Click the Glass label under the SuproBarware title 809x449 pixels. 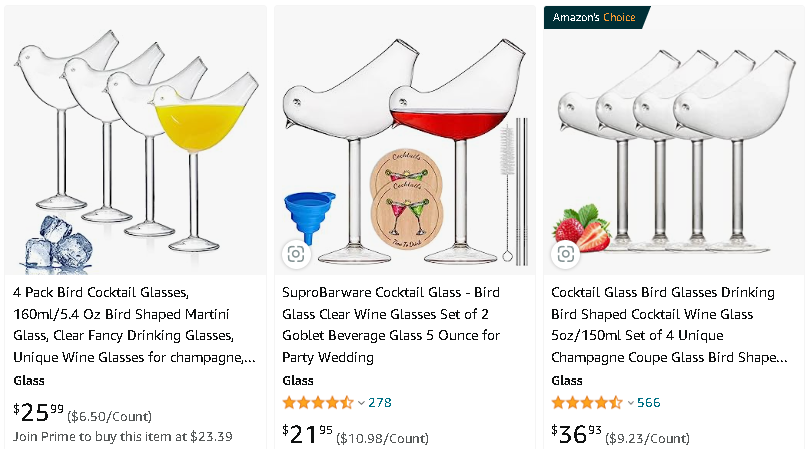(x=298, y=380)
